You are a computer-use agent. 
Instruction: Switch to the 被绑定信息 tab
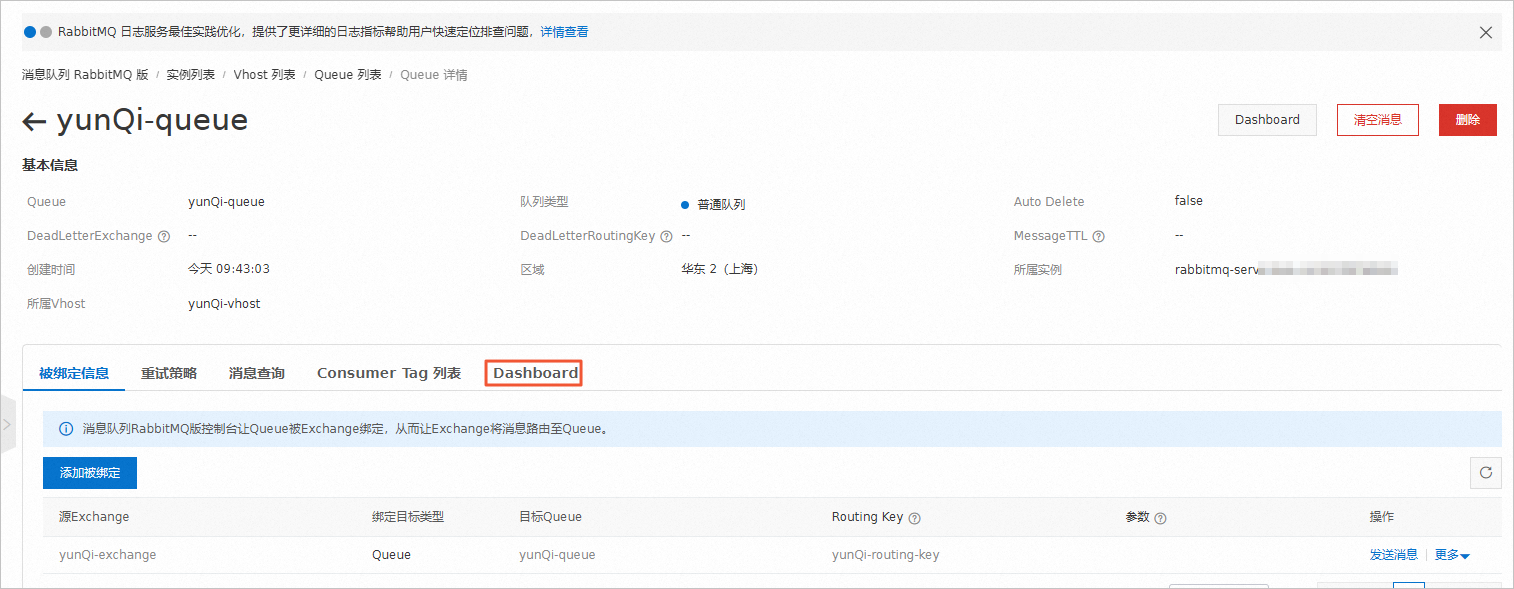tap(74, 373)
